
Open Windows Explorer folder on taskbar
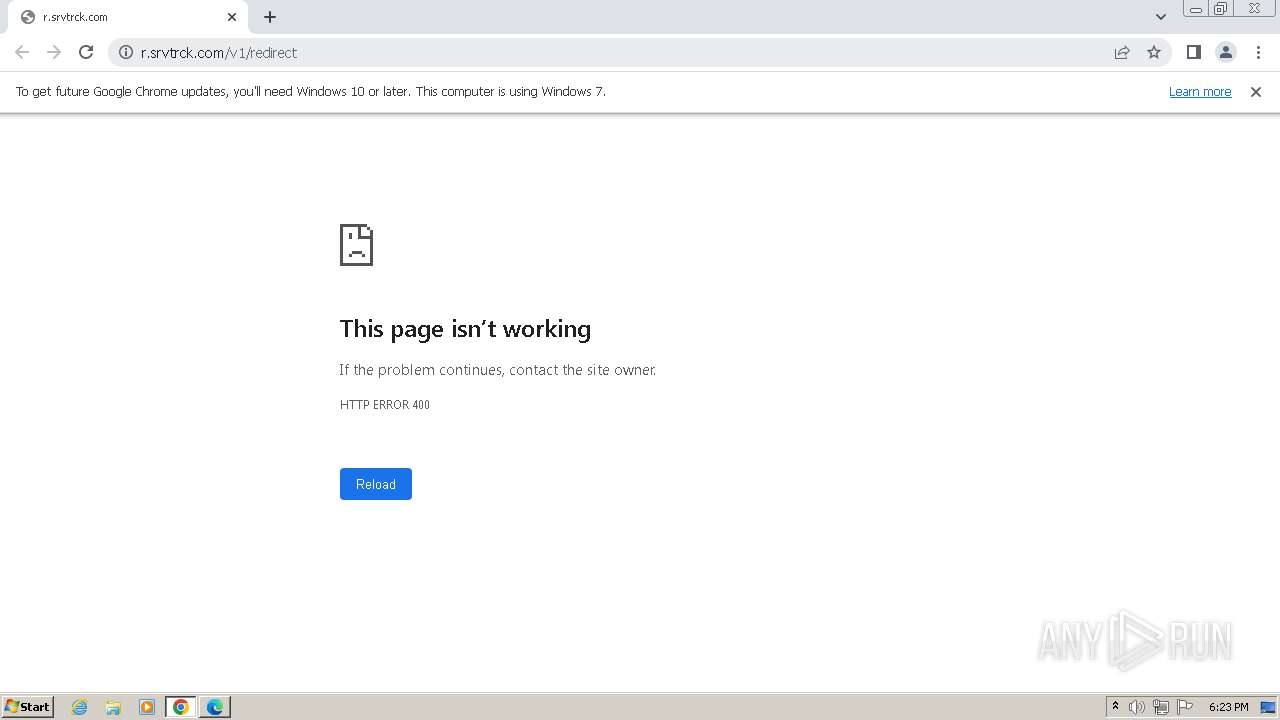113,707
